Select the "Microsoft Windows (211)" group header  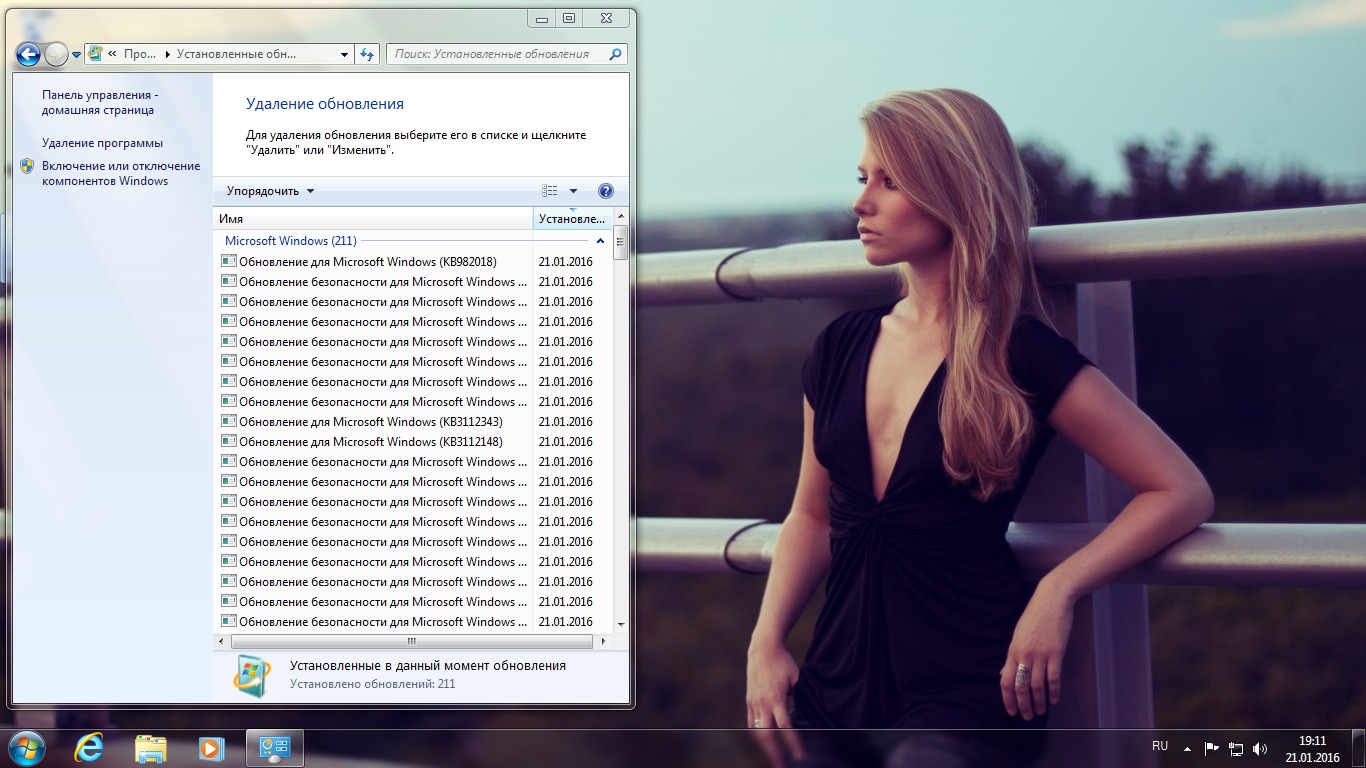point(290,241)
